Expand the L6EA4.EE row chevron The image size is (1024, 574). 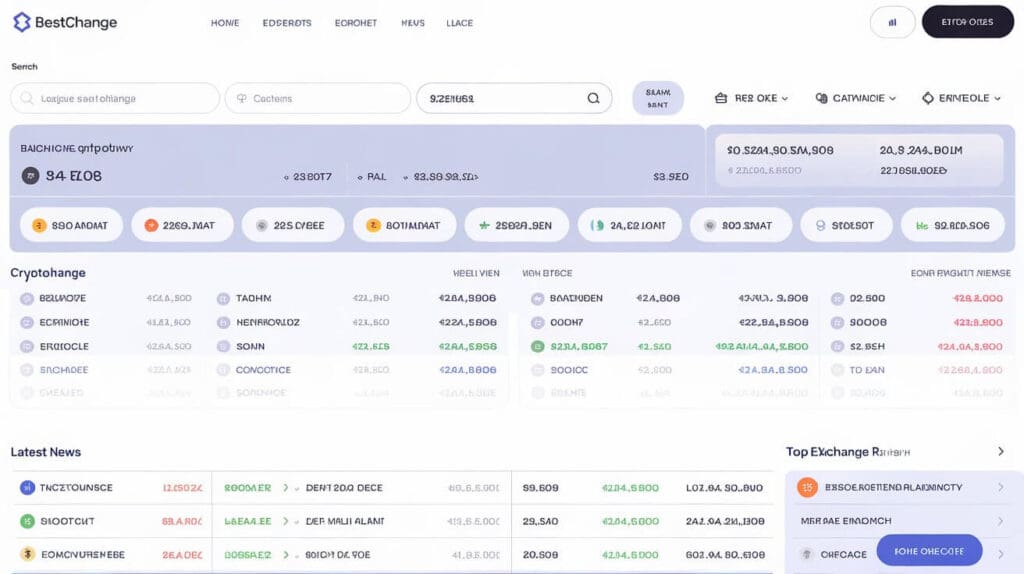[x=285, y=521]
